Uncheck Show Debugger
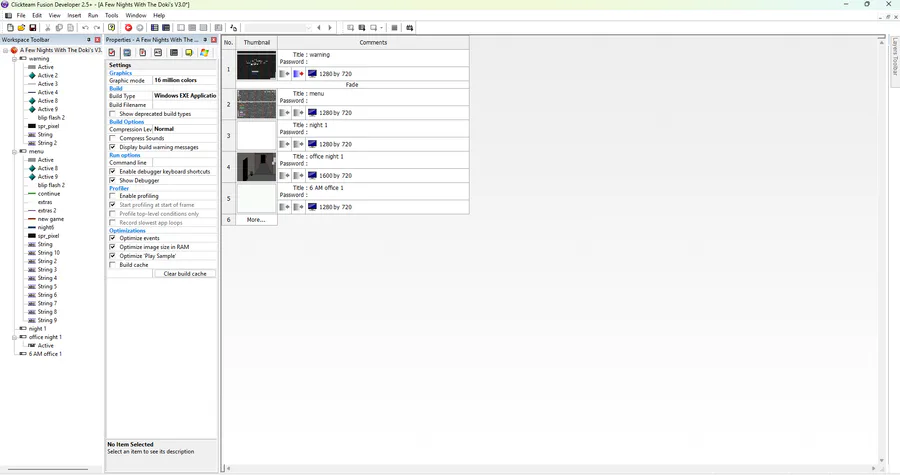Viewport: 900px width, 475px height. coord(112,180)
